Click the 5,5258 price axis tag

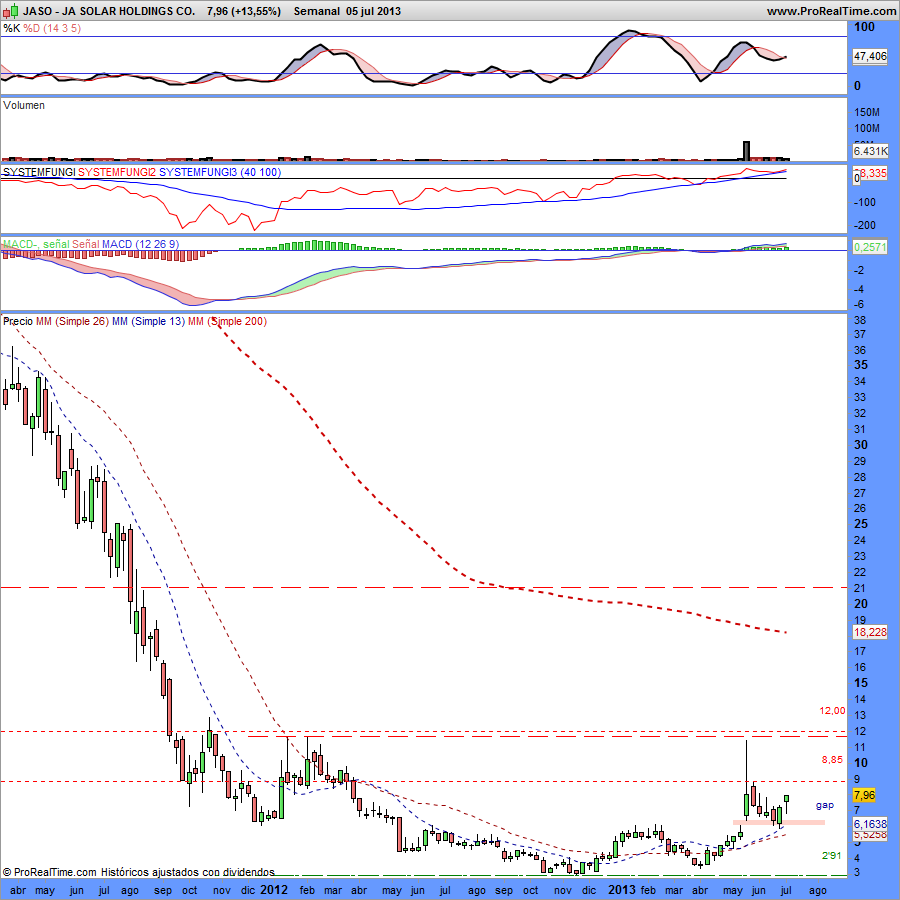tap(870, 834)
